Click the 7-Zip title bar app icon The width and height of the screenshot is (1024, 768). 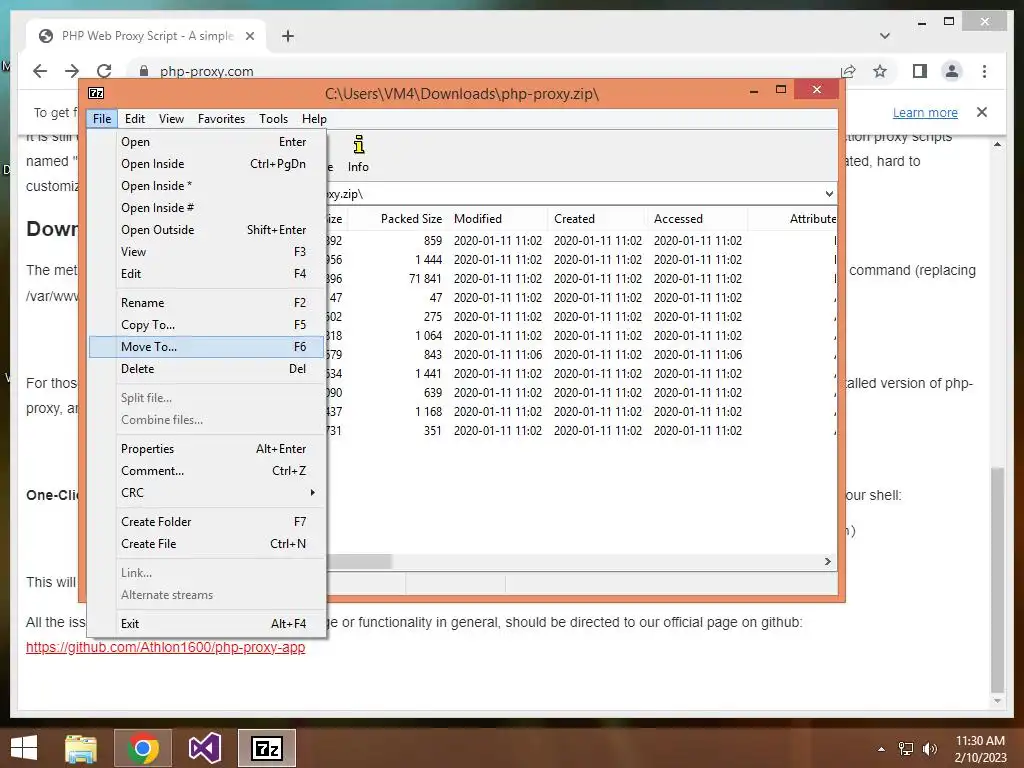click(x=96, y=93)
